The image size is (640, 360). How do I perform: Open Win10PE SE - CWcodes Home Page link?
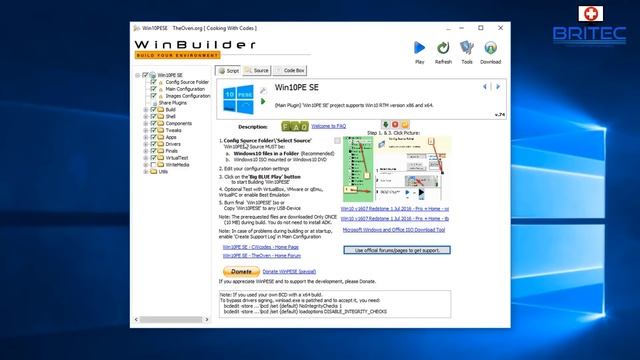[260, 247]
